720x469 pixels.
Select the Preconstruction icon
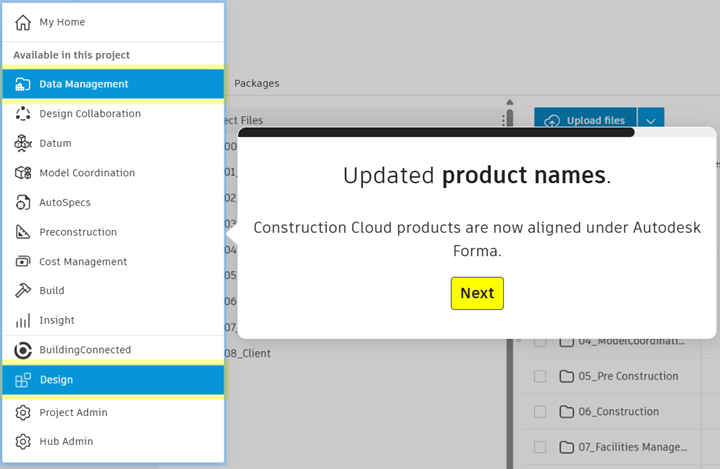tap(23, 232)
